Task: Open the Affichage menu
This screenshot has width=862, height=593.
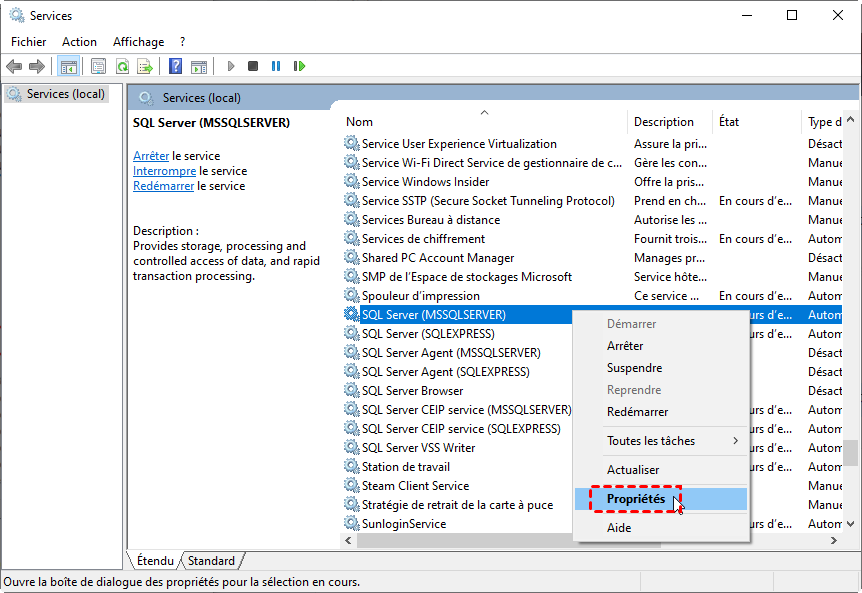Action: tap(139, 42)
